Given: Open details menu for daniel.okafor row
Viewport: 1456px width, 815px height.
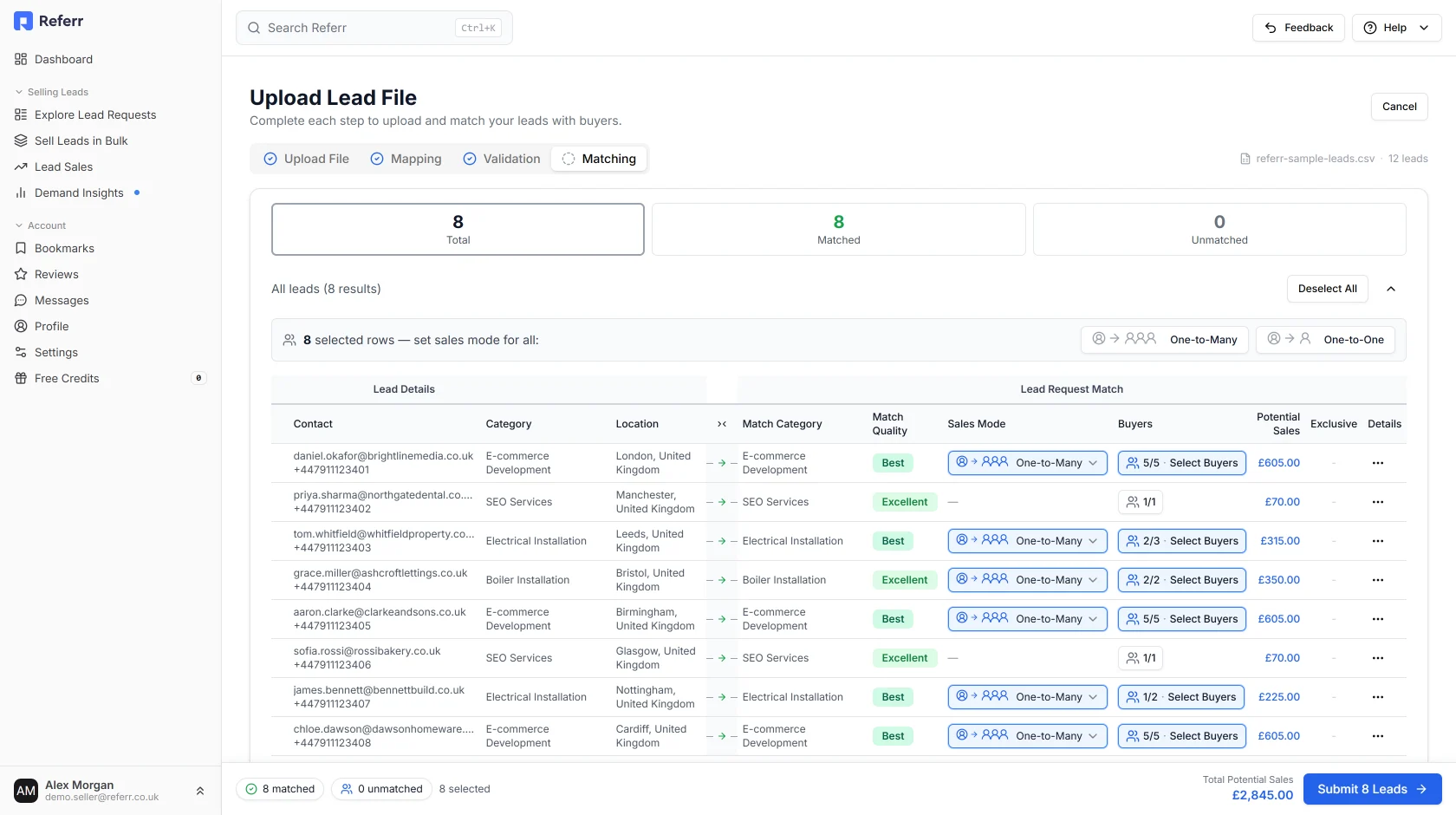Looking at the screenshot, I should tap(1378, 463).
